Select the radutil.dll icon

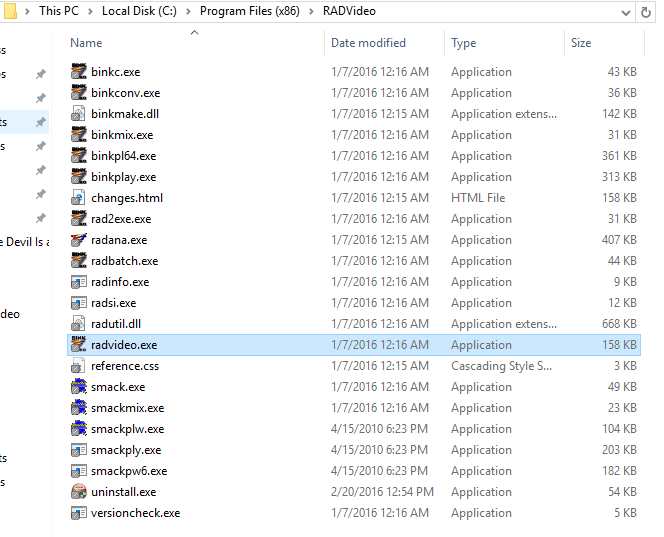click(79, 324)
